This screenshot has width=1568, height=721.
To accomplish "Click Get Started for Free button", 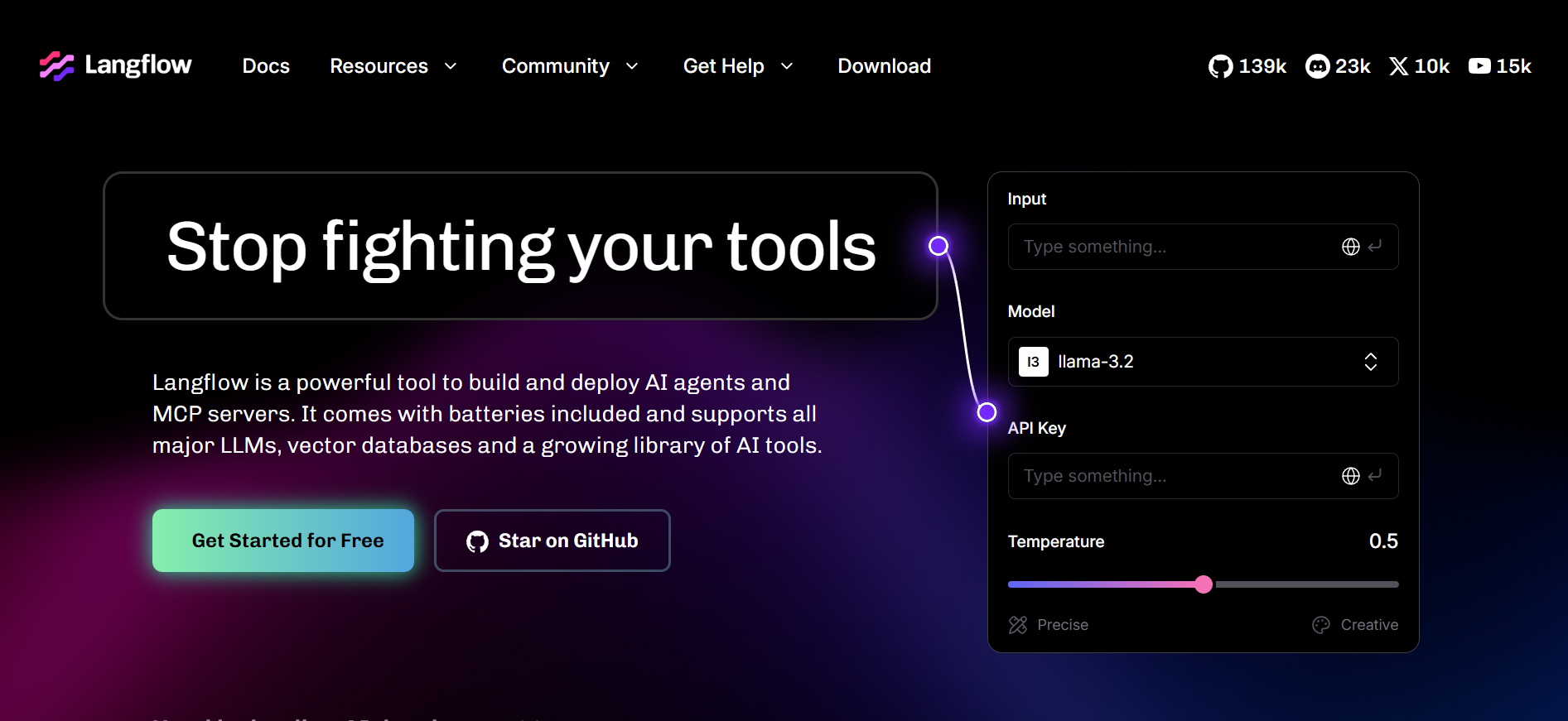I will click(283, 541).
